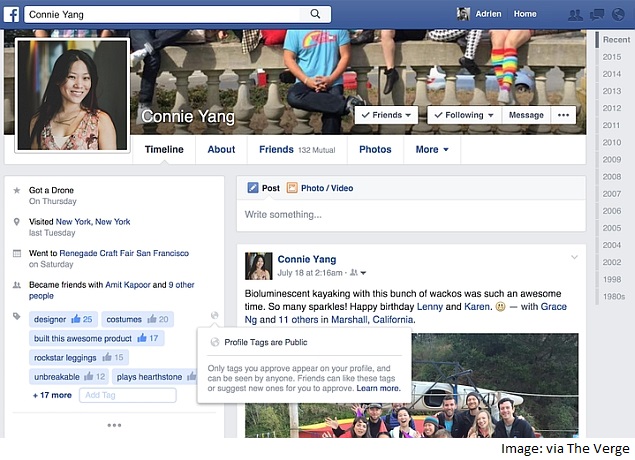This screenshot has width=635, height=460.
Task: Open the post options chevron
Action: coord(574,257)
